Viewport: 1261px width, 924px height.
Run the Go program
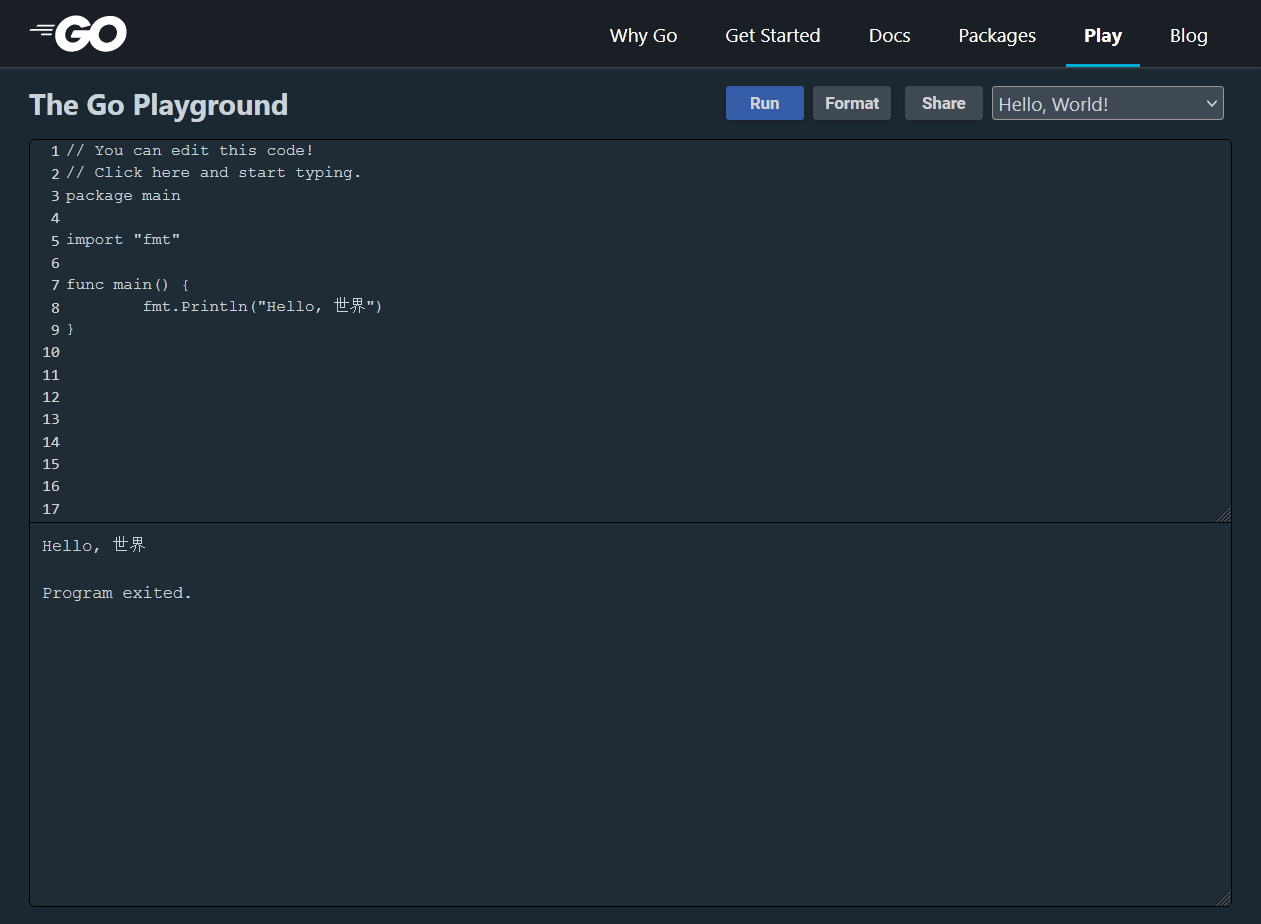[x=764, y=103]
